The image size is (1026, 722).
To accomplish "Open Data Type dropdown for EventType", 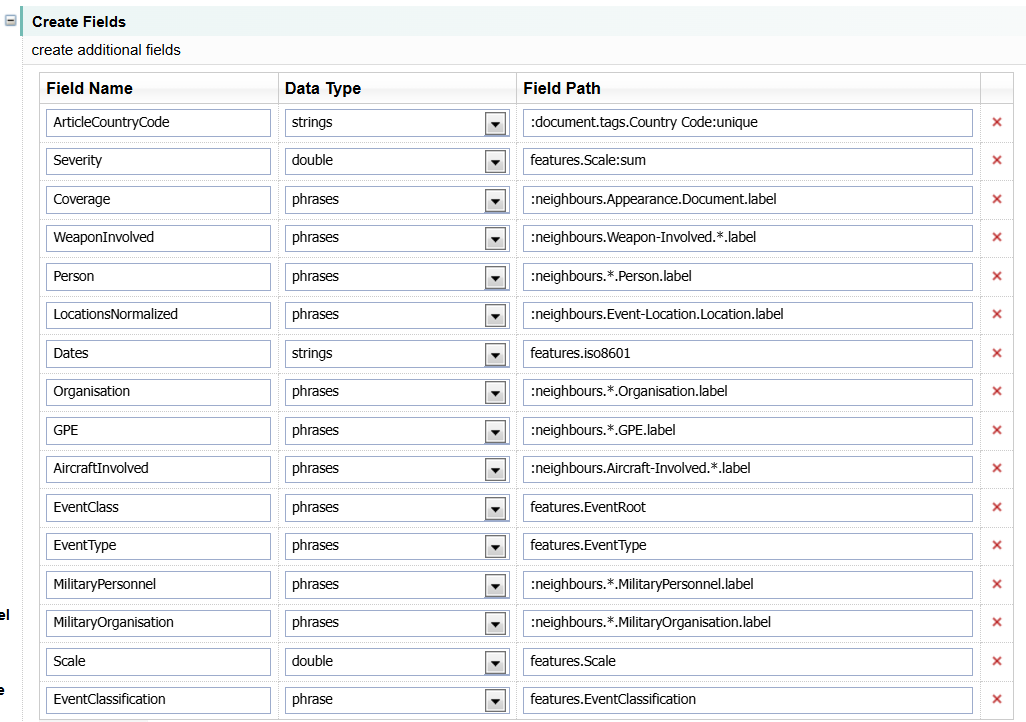I will [x=495, y=546].
